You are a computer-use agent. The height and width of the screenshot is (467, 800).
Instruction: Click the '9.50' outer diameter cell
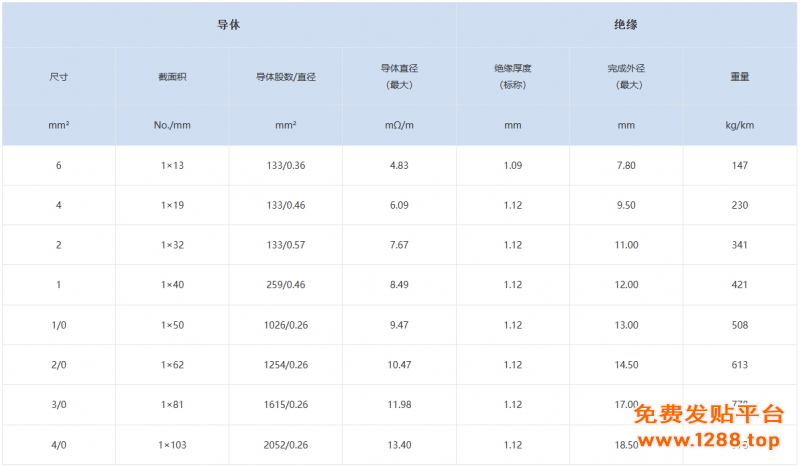[x=626, y=205]
